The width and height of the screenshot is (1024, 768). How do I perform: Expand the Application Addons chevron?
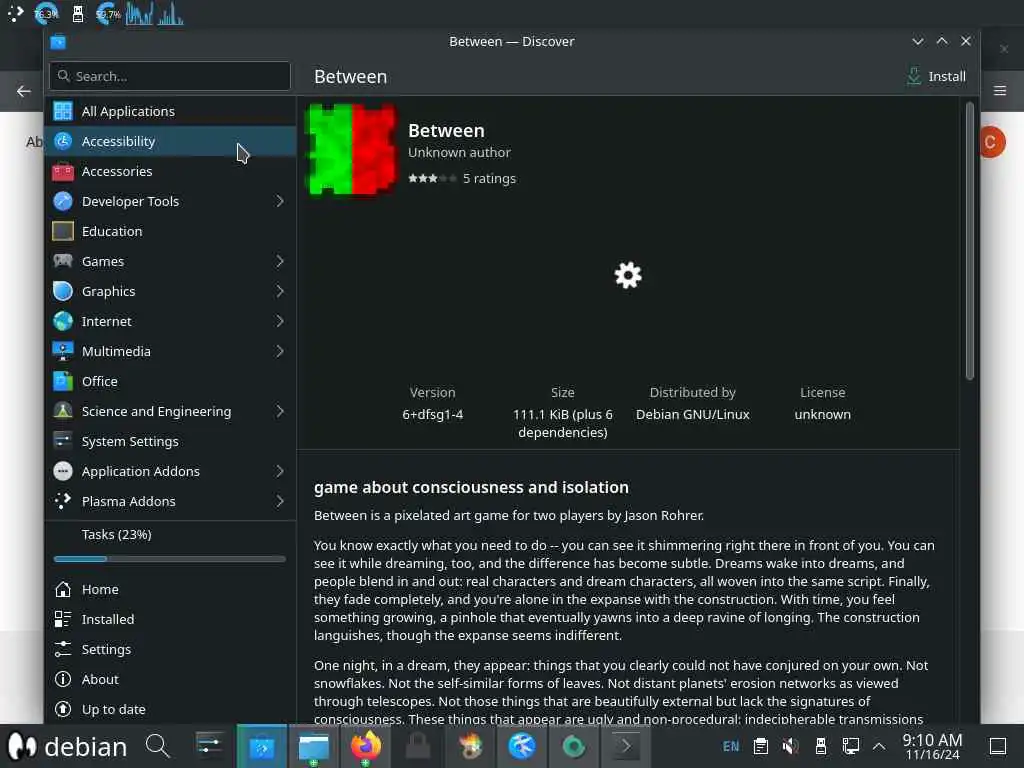click(x=280, y=472)
